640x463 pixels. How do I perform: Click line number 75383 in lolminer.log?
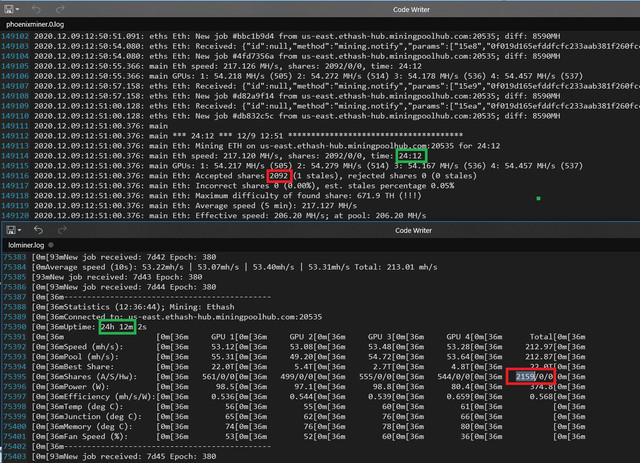click(15, 257)
